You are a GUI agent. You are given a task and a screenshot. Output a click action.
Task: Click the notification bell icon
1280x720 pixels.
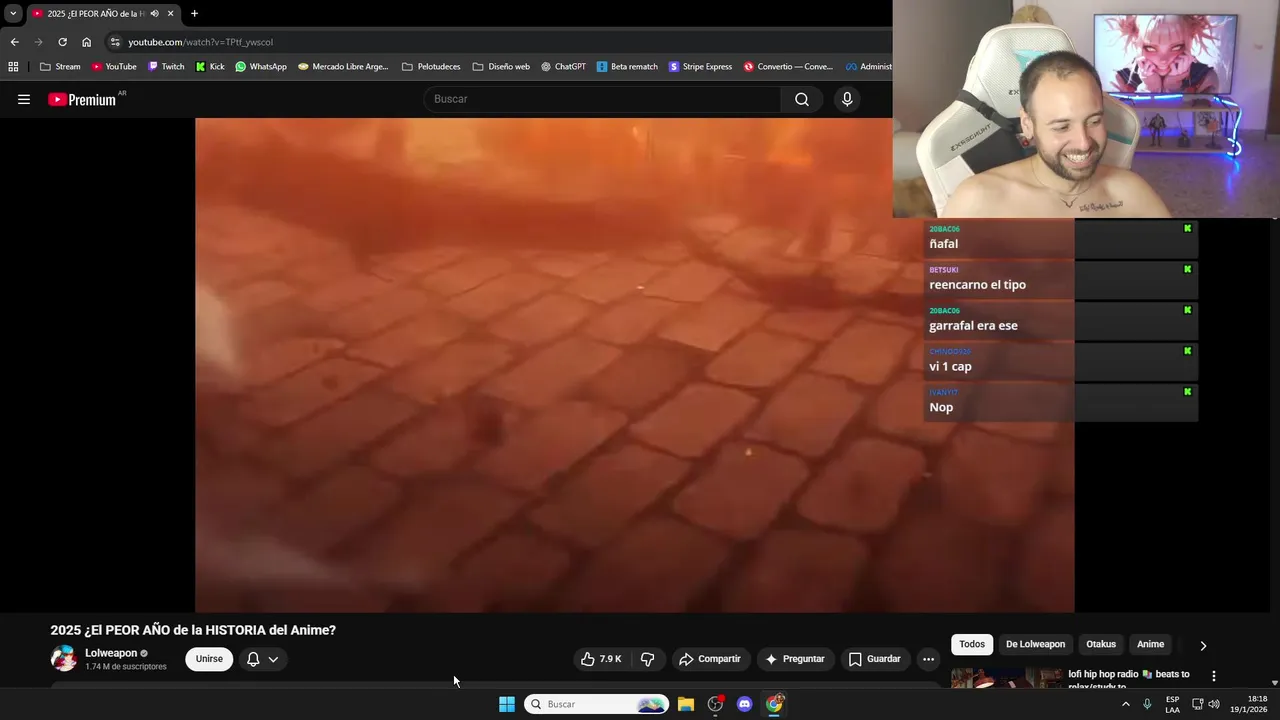(253, 659)
